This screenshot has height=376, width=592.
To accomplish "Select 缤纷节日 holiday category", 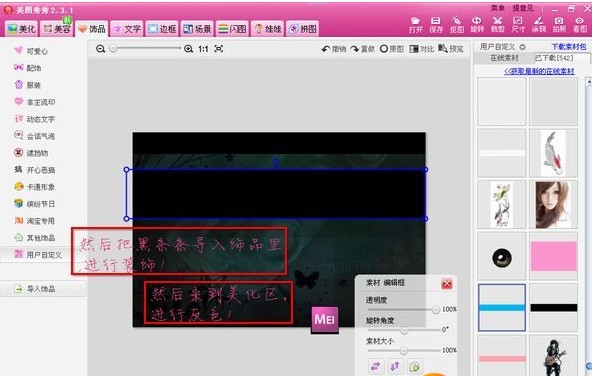I will click(35, 204).
